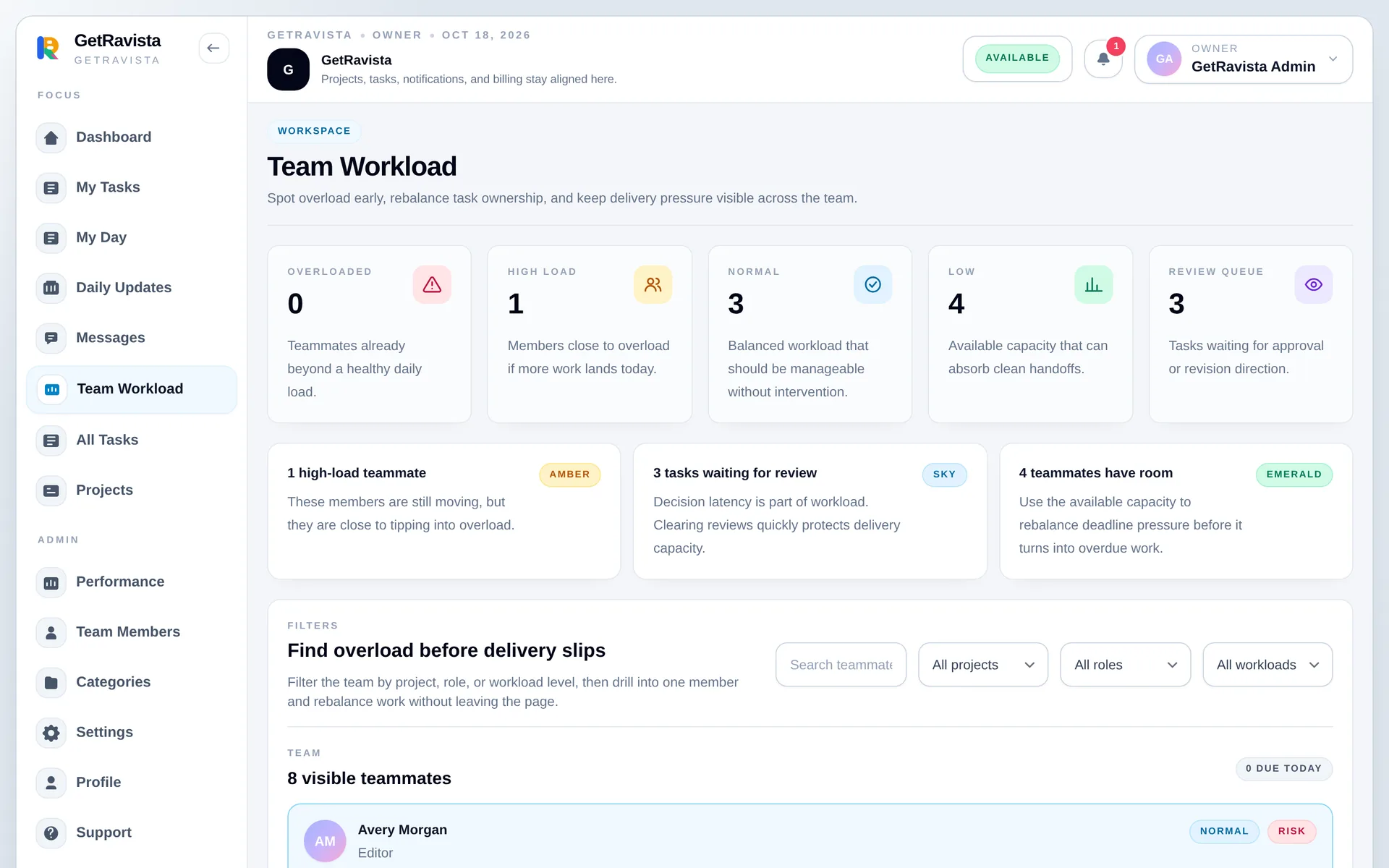Open My Day page

(x=132, y=237)
